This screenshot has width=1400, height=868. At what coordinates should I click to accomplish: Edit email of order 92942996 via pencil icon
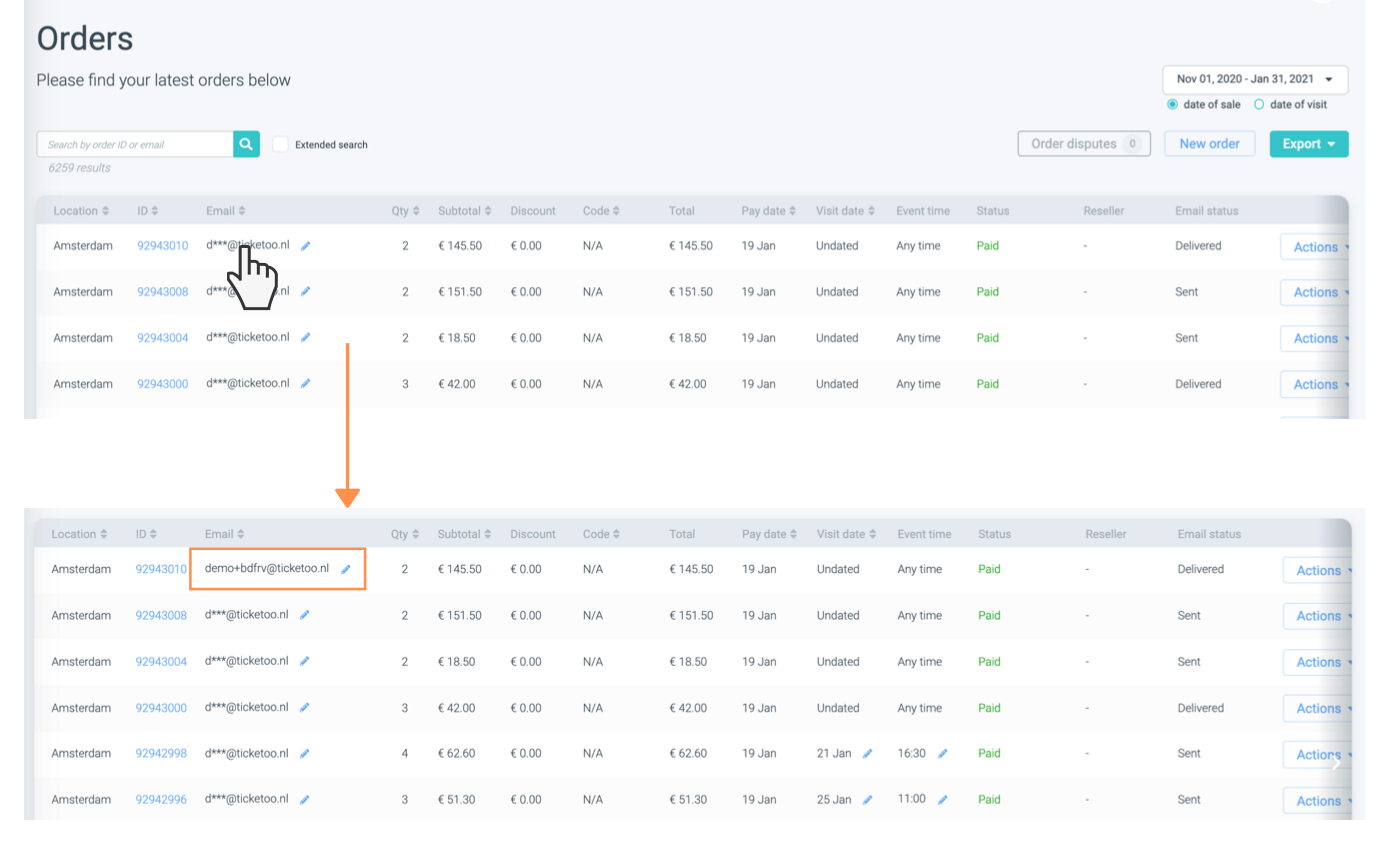tap(305, 800)
